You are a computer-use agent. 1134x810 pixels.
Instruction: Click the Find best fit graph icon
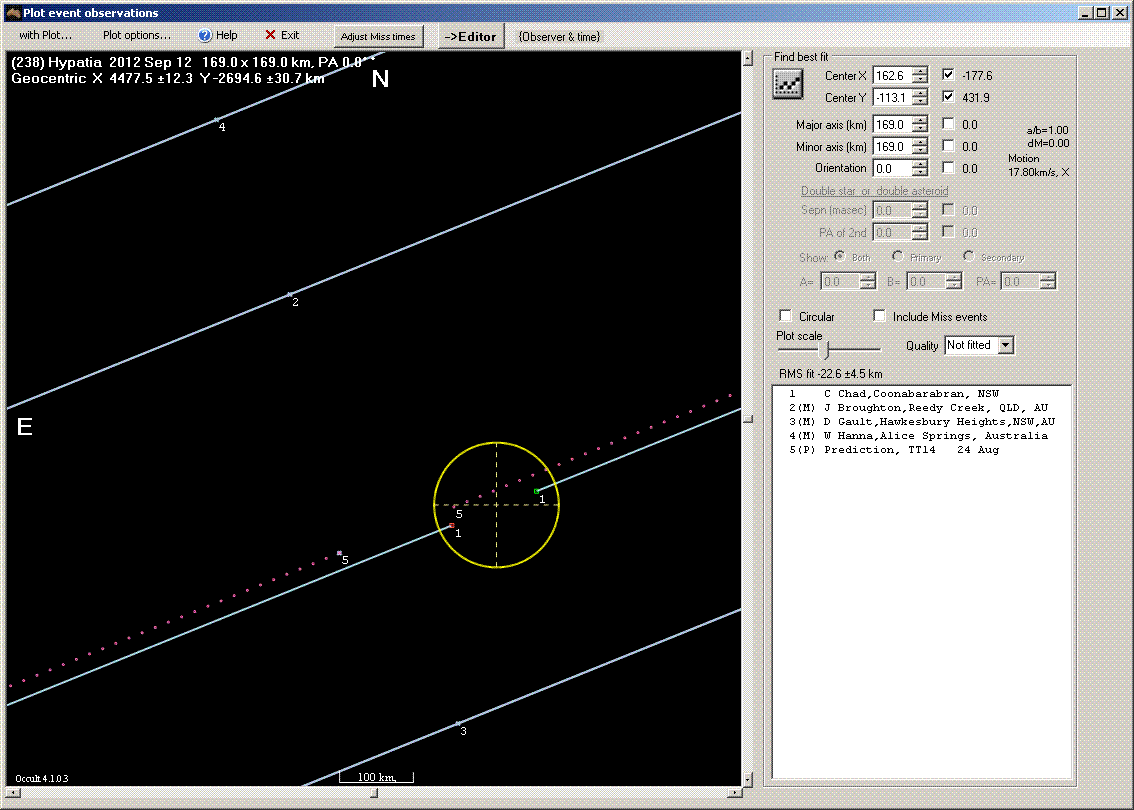(788, 83)
